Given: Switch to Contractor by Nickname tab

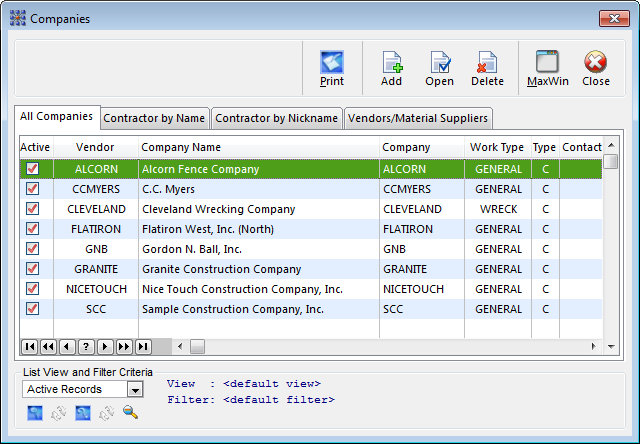Looking at the screenshot, I should pos(276,118).
